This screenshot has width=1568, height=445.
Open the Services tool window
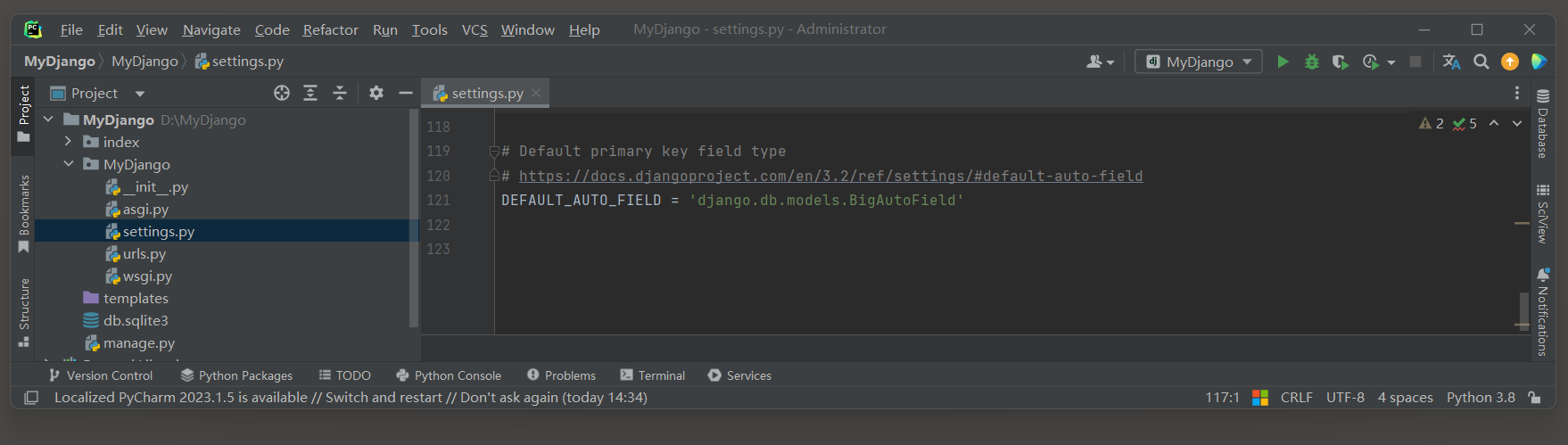pos(739,375)
